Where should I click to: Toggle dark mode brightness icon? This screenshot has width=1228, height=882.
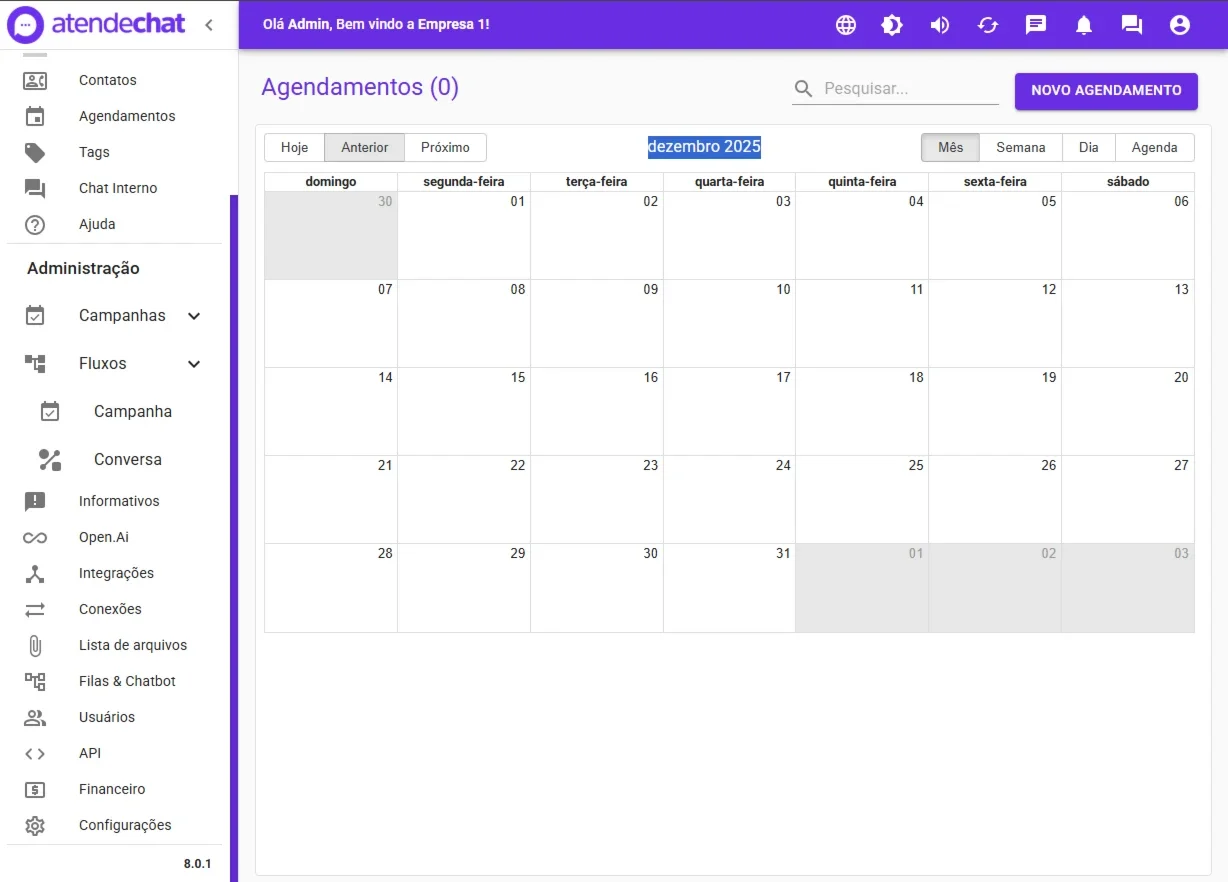point(892,25)
